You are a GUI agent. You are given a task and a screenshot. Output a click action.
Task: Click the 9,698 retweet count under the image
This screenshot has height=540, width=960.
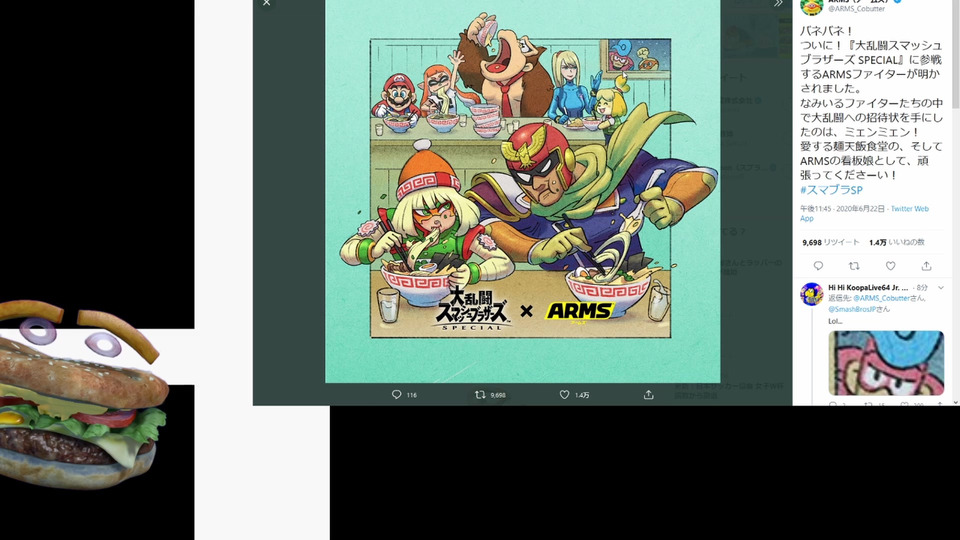[498, 396]
